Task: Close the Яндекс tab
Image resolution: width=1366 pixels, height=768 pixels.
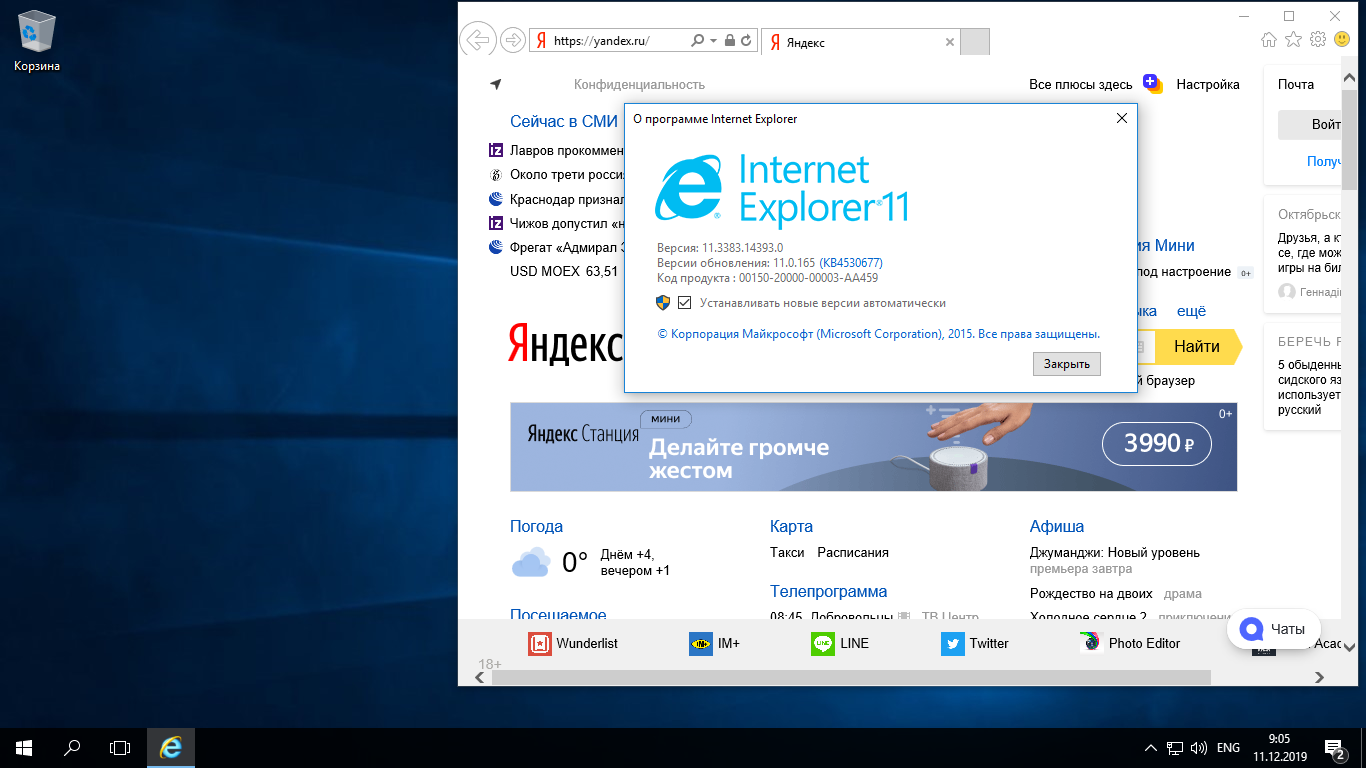Action: click(950, 42)
